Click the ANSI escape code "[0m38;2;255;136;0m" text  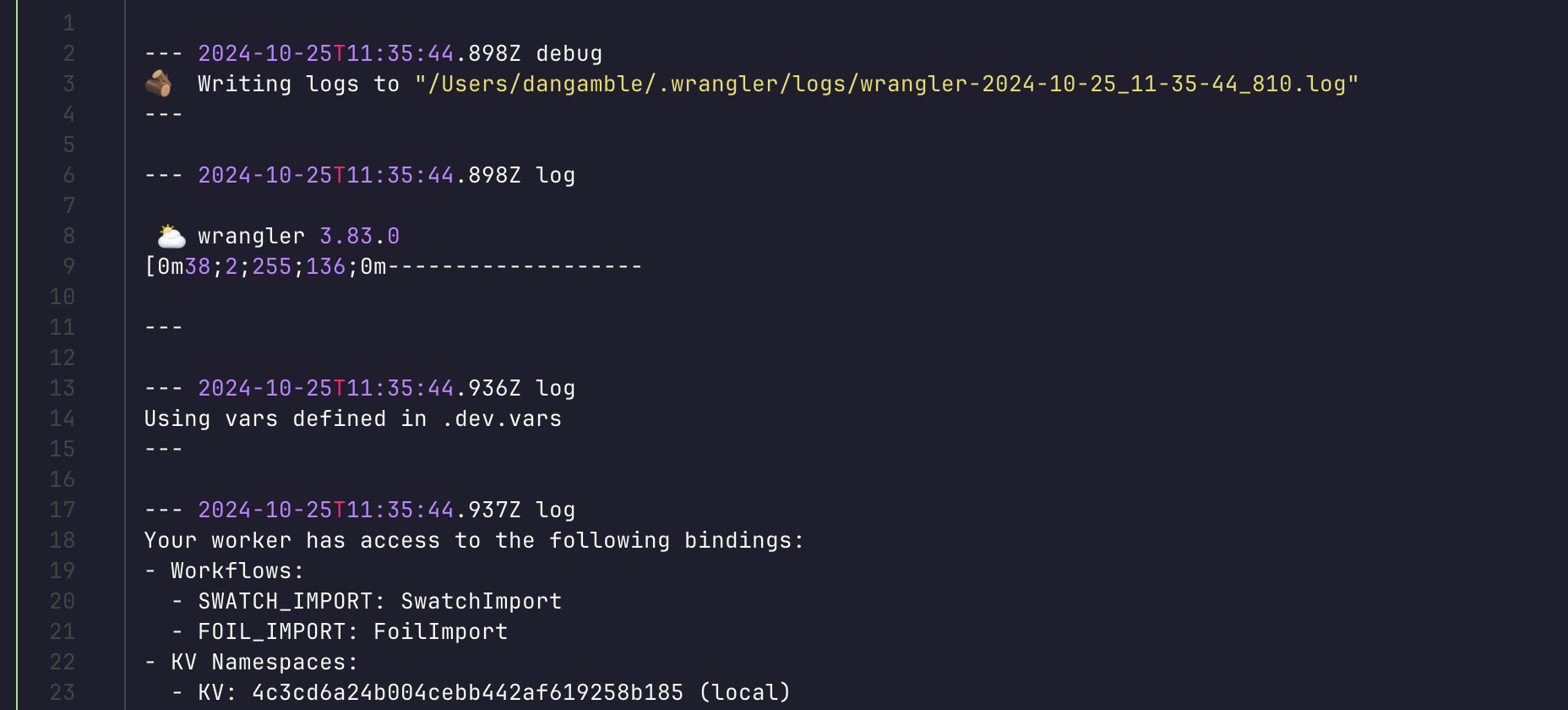tap(265, 266)
